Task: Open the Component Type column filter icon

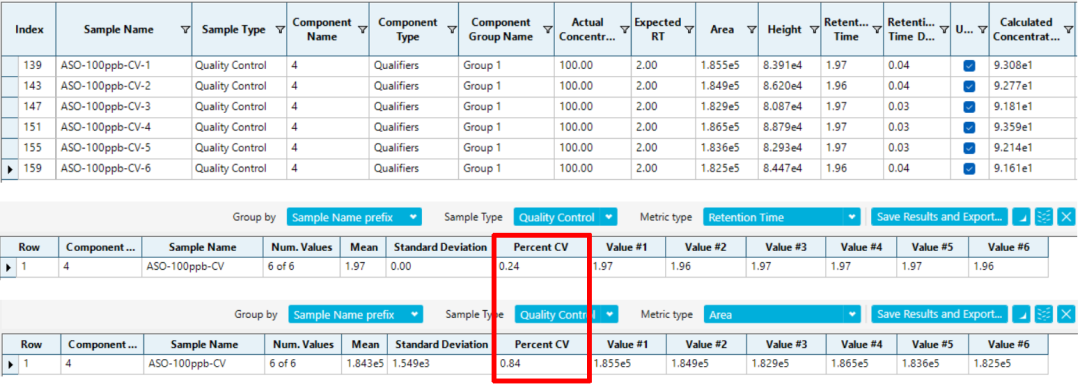Action: pyautogui.click(x=452, y=30)
